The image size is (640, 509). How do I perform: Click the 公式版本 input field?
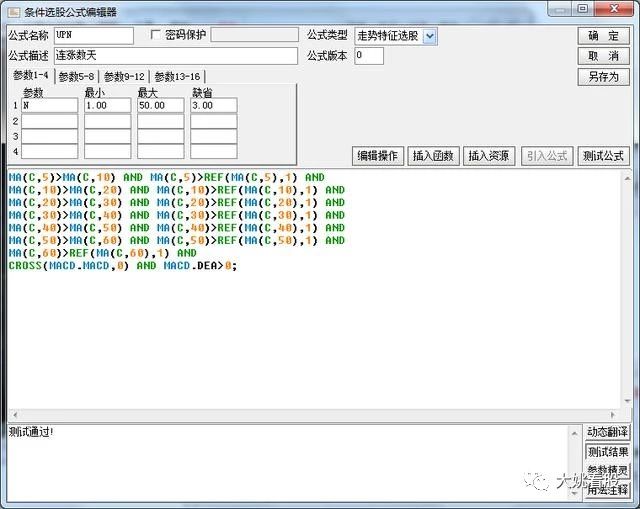point(369,56)
